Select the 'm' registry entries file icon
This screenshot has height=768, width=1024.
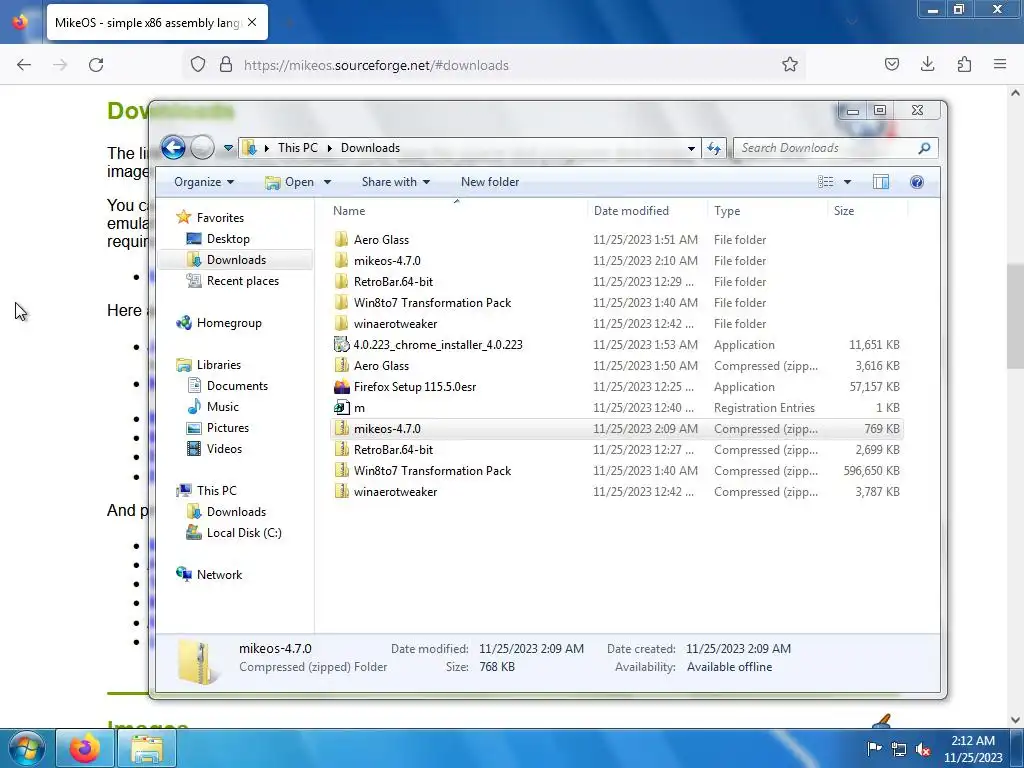[x=341, y=408]
